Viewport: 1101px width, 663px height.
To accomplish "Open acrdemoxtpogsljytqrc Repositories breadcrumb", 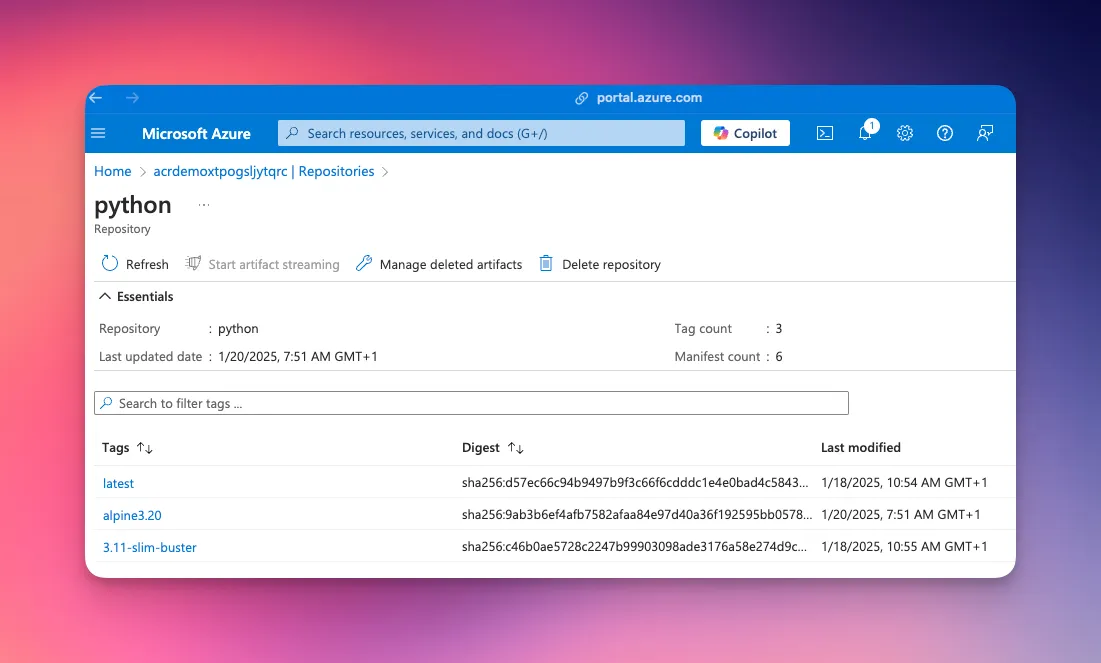I will [264, 171].
